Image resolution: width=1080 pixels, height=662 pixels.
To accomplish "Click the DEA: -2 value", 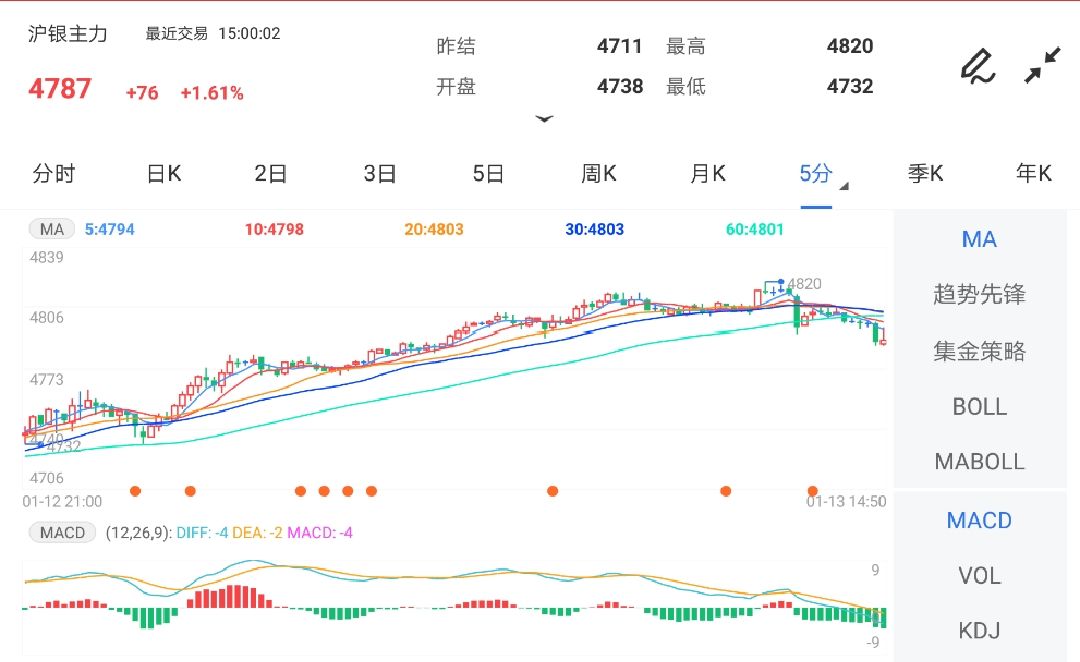I will (257, 532).
